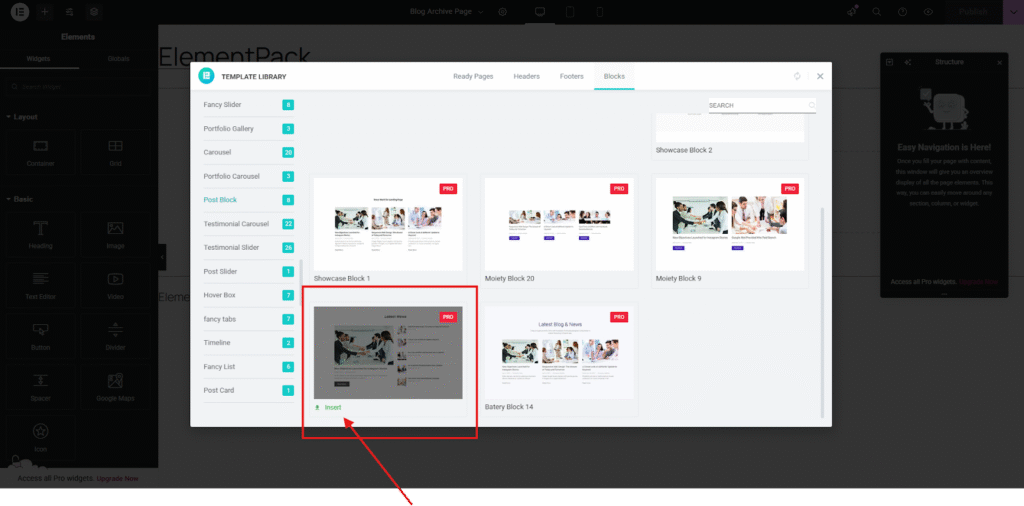Screen dimensions: 1024x506
Task: Collapse the Layout section
Action: point(22,117)
